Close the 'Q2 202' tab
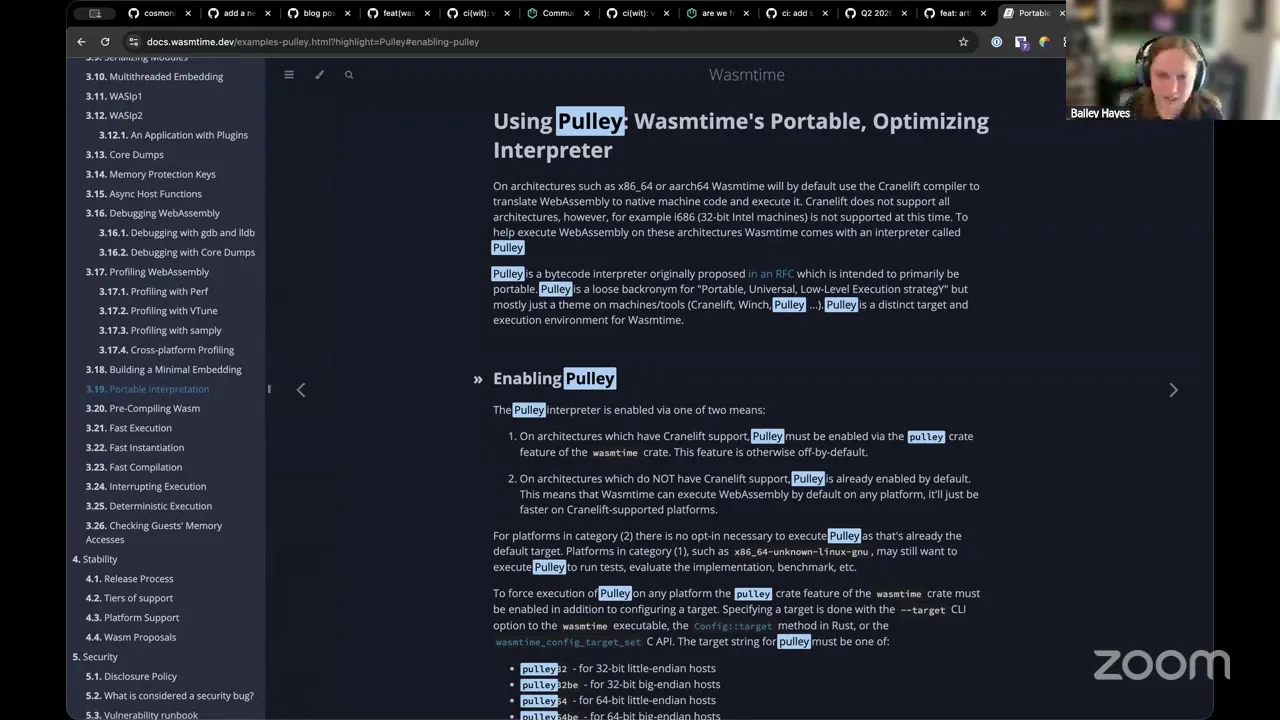The image size is (1280, 720). (903, 13)
